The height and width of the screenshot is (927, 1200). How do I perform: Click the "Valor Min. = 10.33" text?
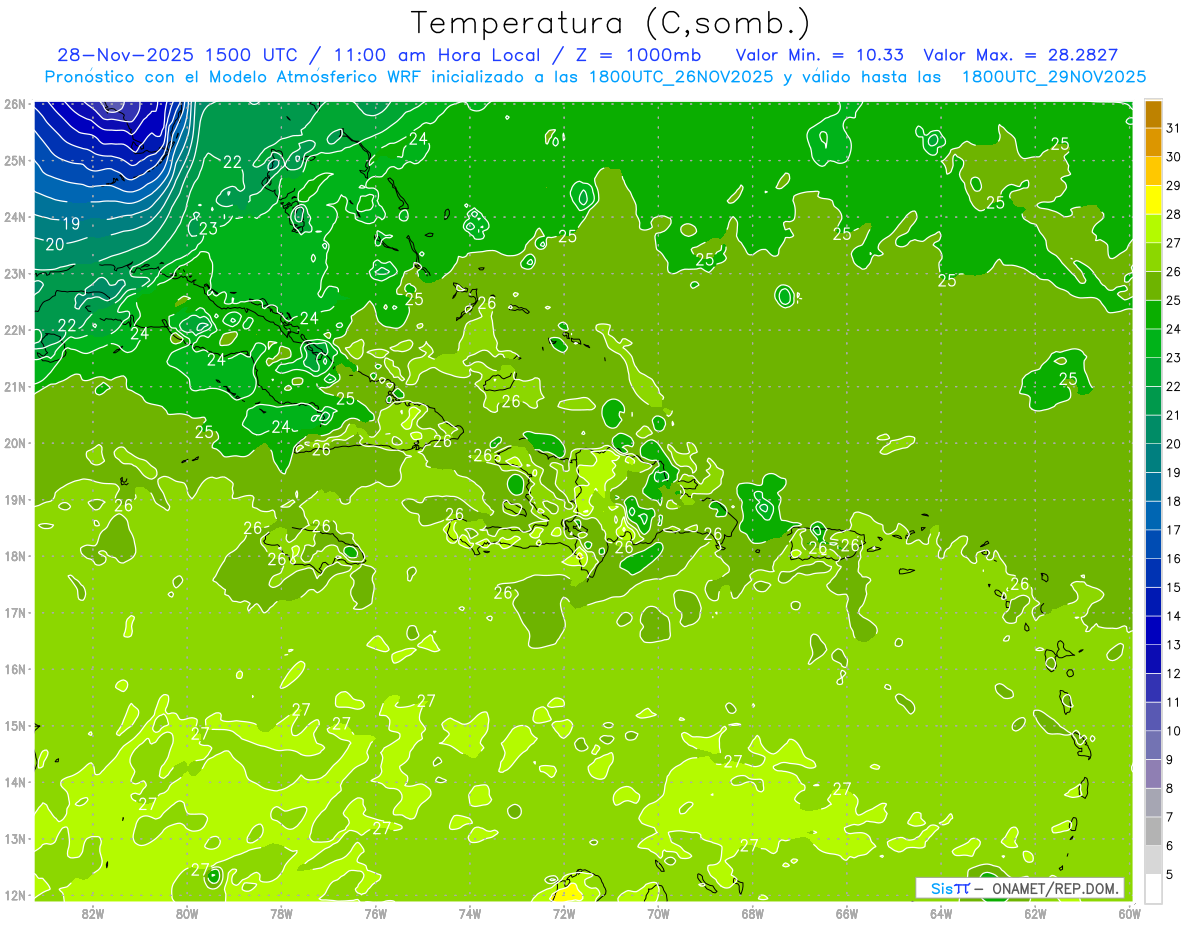[x=819, y=55]
